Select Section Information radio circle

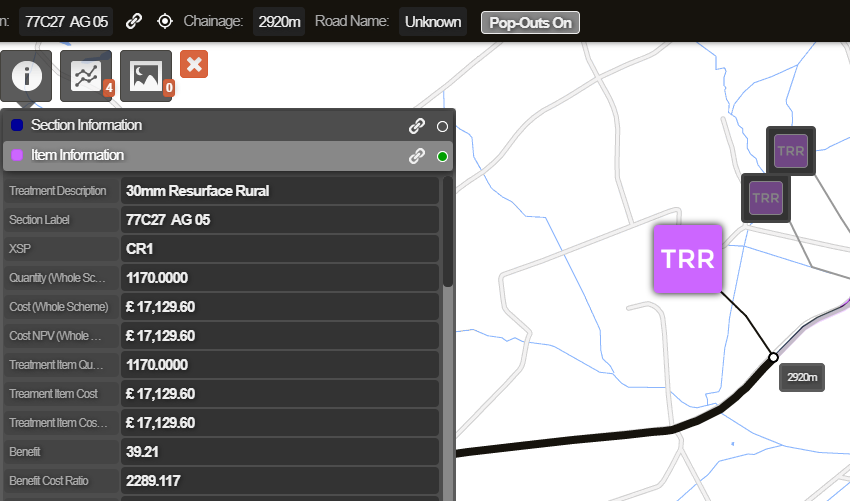pos(443,126)
